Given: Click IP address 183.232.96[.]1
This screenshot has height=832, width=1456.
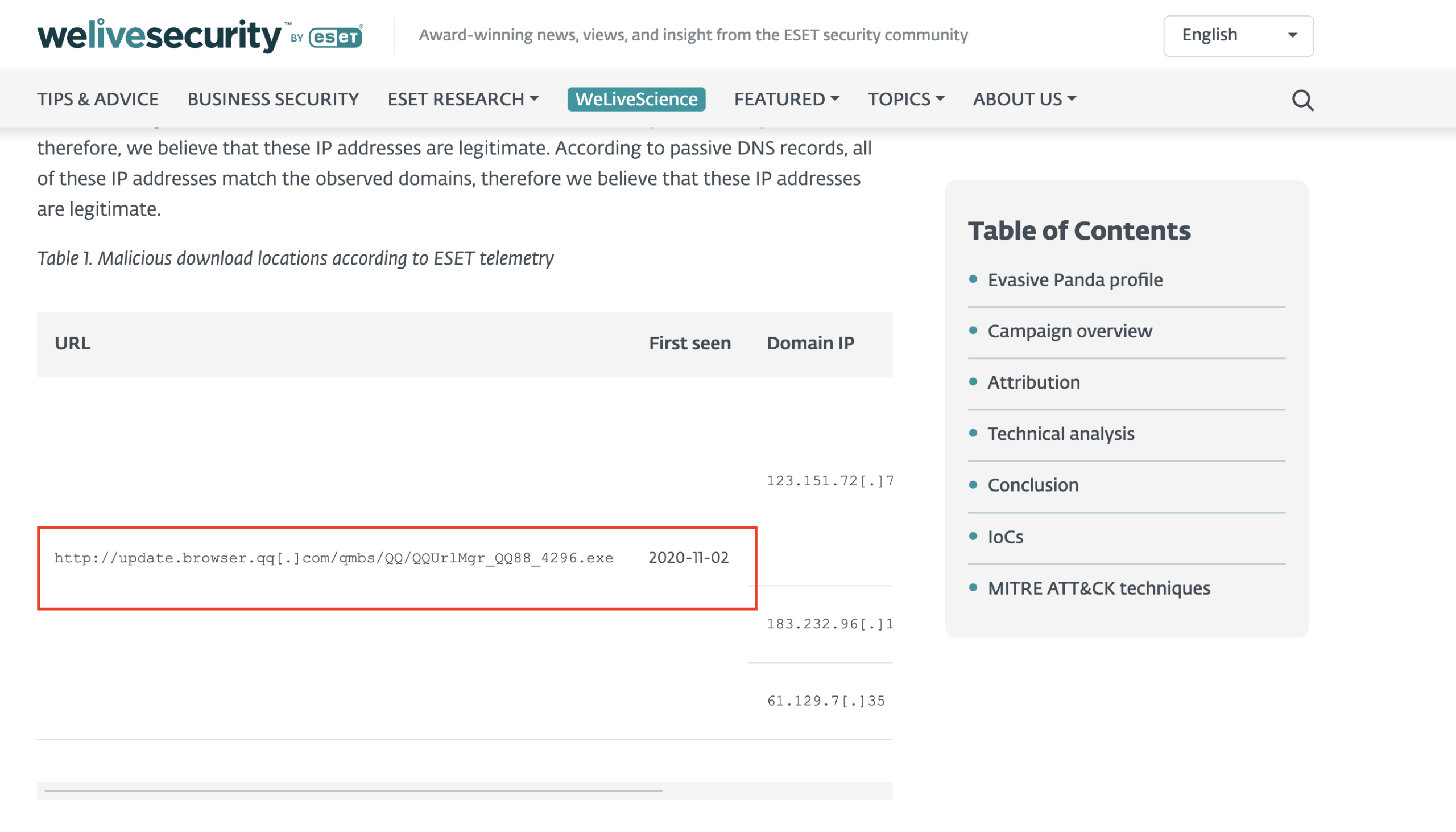Looking at the screenshot, I should [x=830, y=624].
